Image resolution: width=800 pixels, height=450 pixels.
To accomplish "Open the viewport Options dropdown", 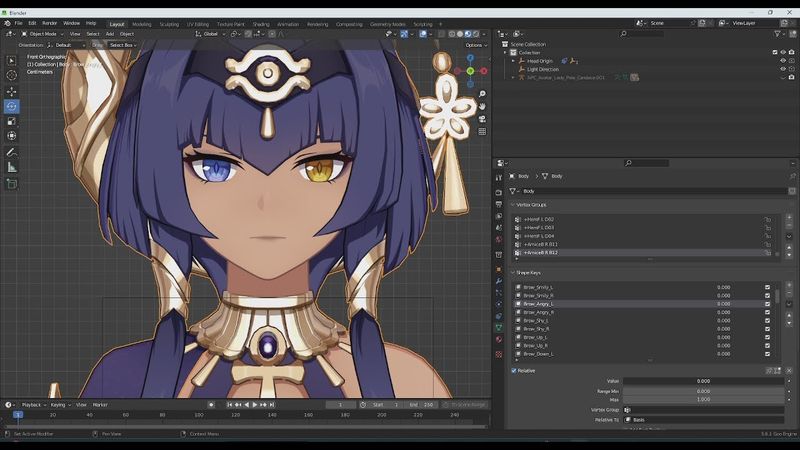I will click(476, 45).
